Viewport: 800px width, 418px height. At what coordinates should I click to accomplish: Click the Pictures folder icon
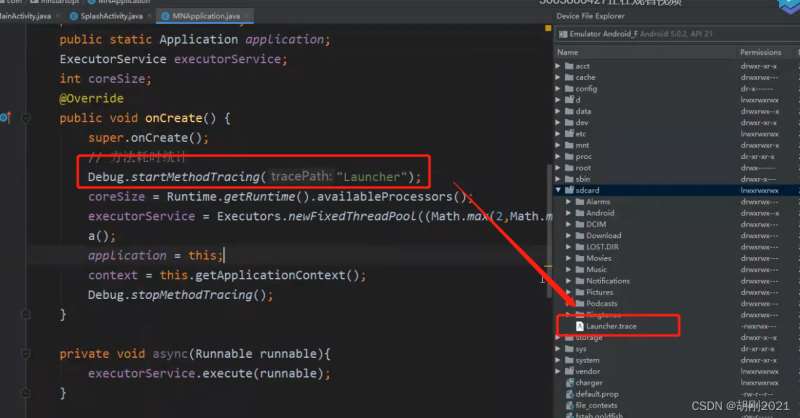tap(579, 292)
